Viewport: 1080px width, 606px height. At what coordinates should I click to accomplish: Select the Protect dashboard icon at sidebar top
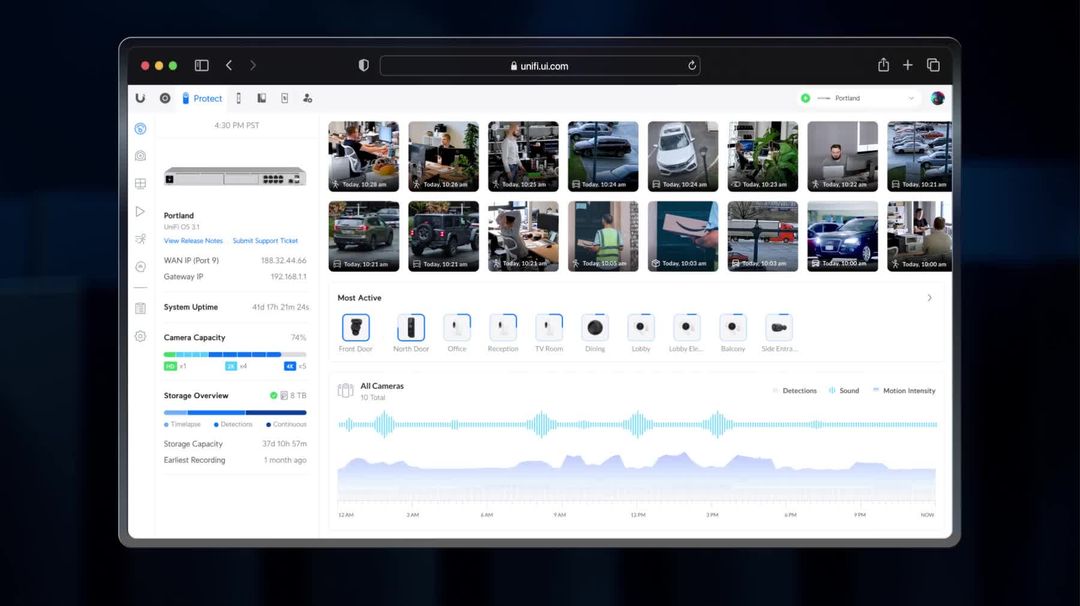click(140, 128)
